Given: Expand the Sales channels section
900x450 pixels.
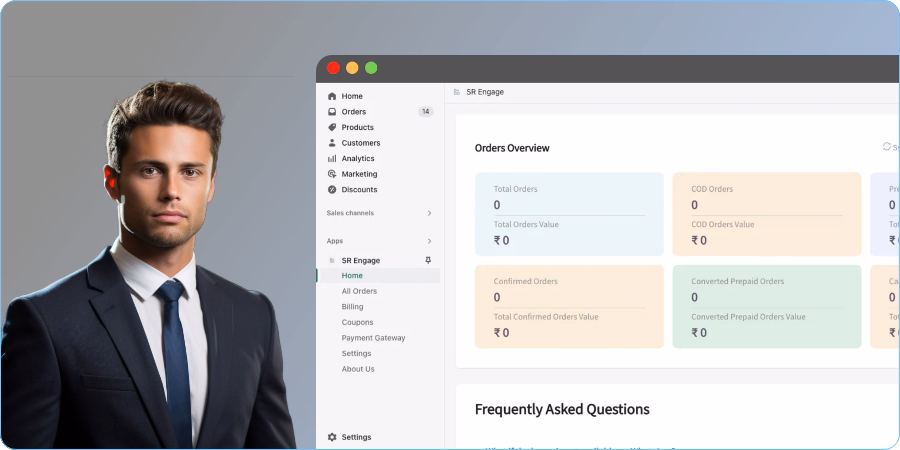Looking at the screenshot, I should (429, 213).
